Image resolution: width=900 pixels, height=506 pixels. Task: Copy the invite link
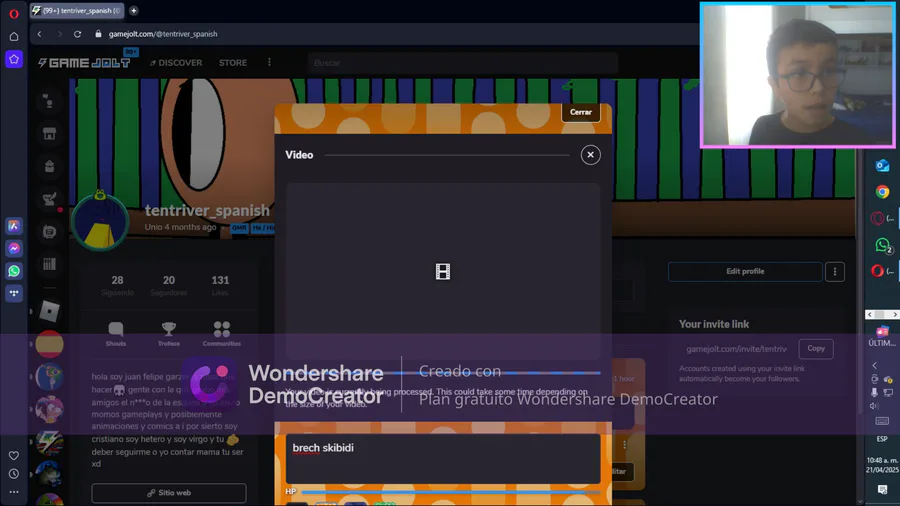tap(816, 349)
